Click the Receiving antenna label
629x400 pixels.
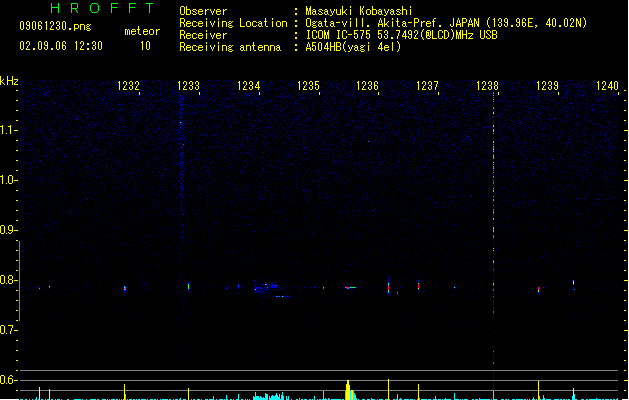[x=230, y=47]
